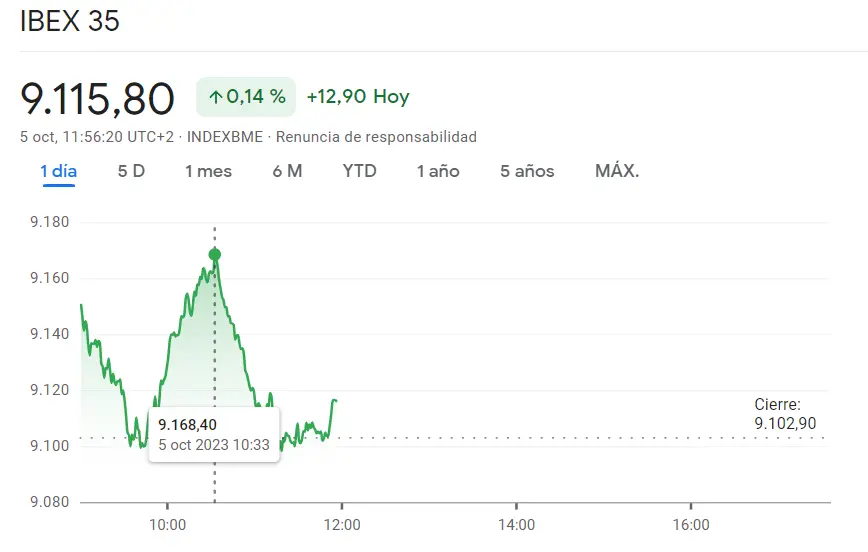This screenshot has width=868, height=552.
Task: Switch to the 1 año tab
Action: [x=438, y=171]
